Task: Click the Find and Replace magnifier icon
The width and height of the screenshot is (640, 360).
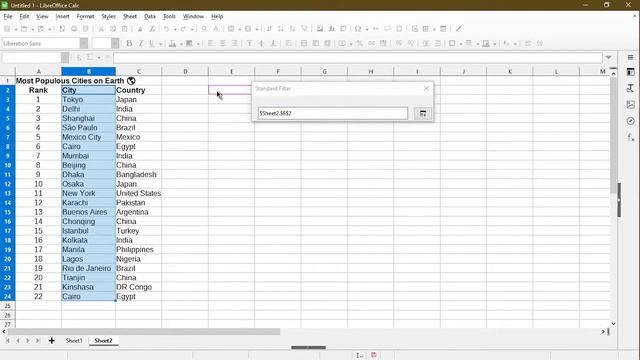Action: click(204, 29)
